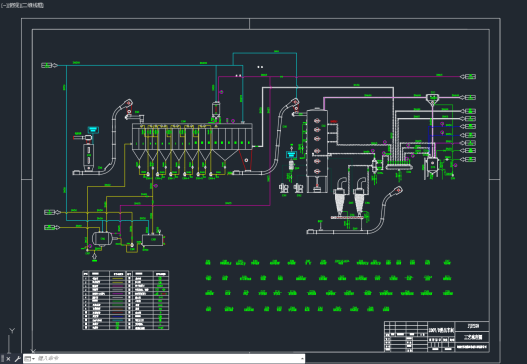Click the command line grip handle
This screenshot has width=527, height=364.
tap(2, 359)
